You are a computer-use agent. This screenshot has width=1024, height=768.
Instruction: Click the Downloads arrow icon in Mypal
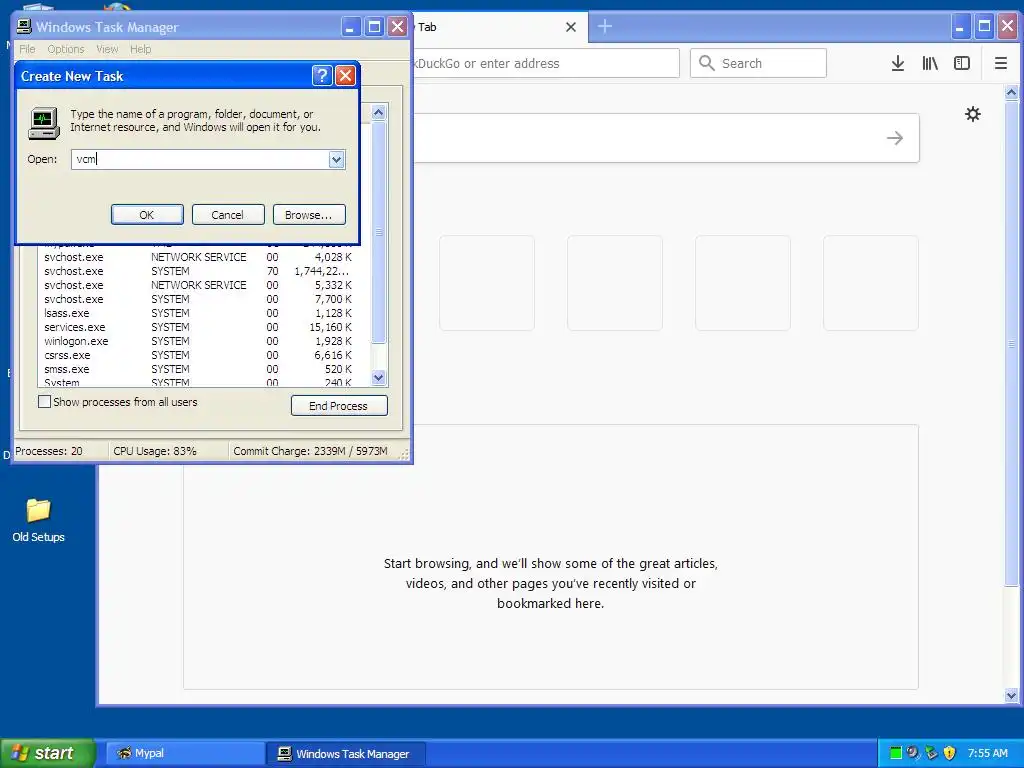[x=898, y=63]
